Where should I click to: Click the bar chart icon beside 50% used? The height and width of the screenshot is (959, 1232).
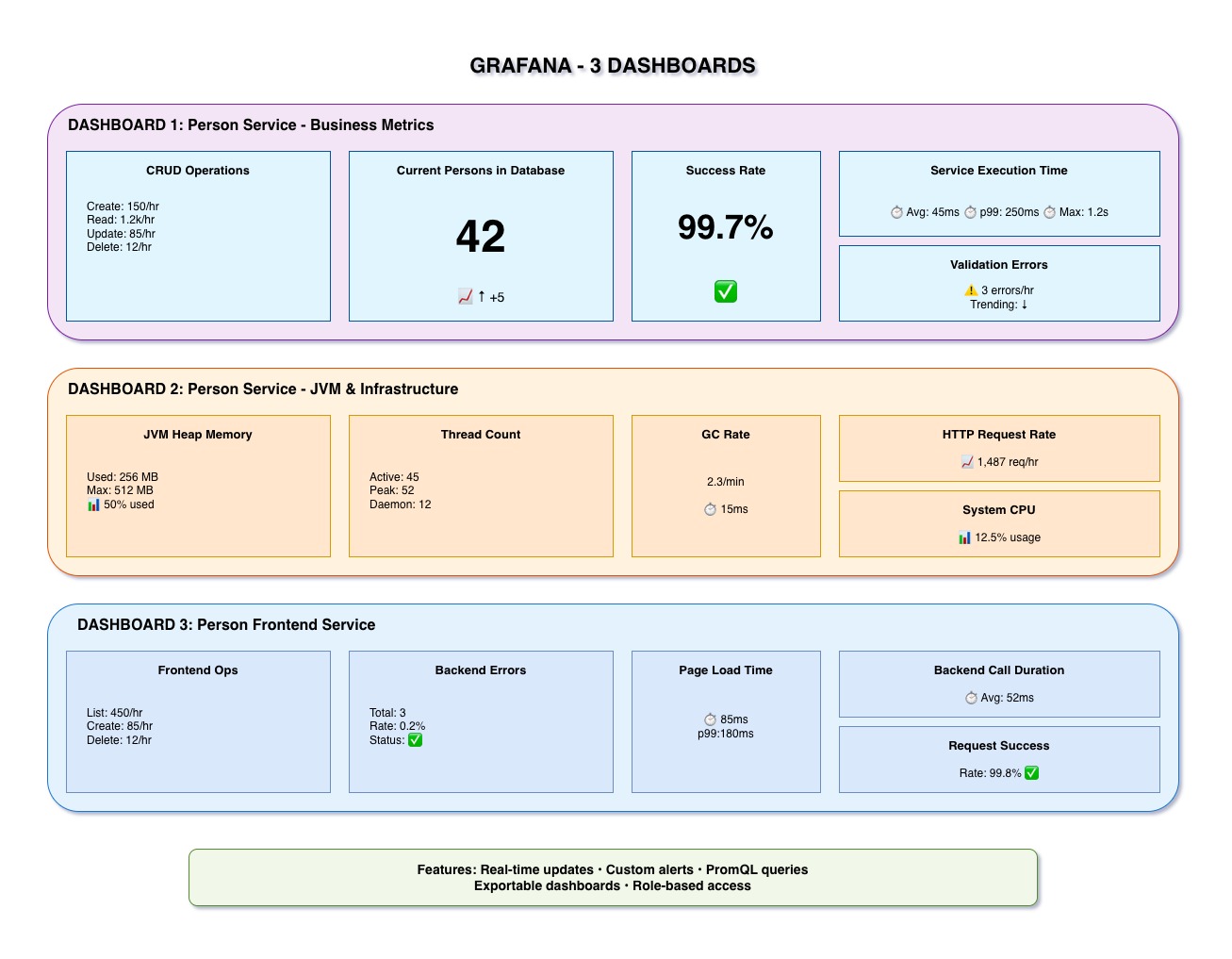[x=93, y=504]
